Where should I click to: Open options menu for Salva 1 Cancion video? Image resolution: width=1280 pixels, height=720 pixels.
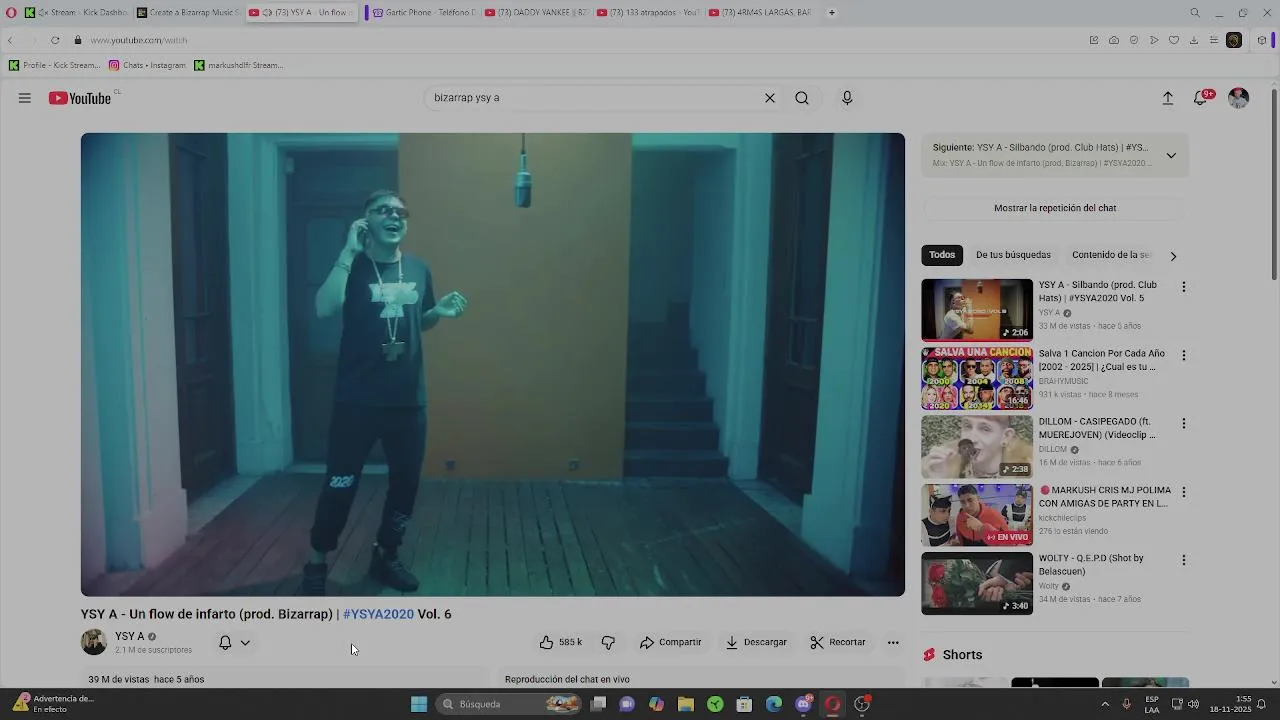pos(1184,355)
